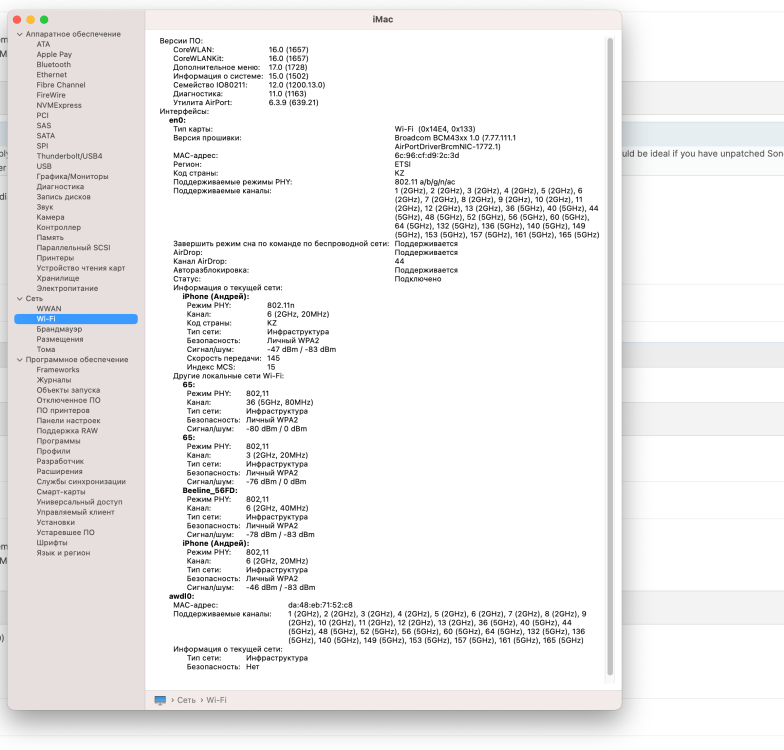Select Расширения in sidebar
This screenshot has height=750, width=784.
pyautogui.click(x=60, y=472)
